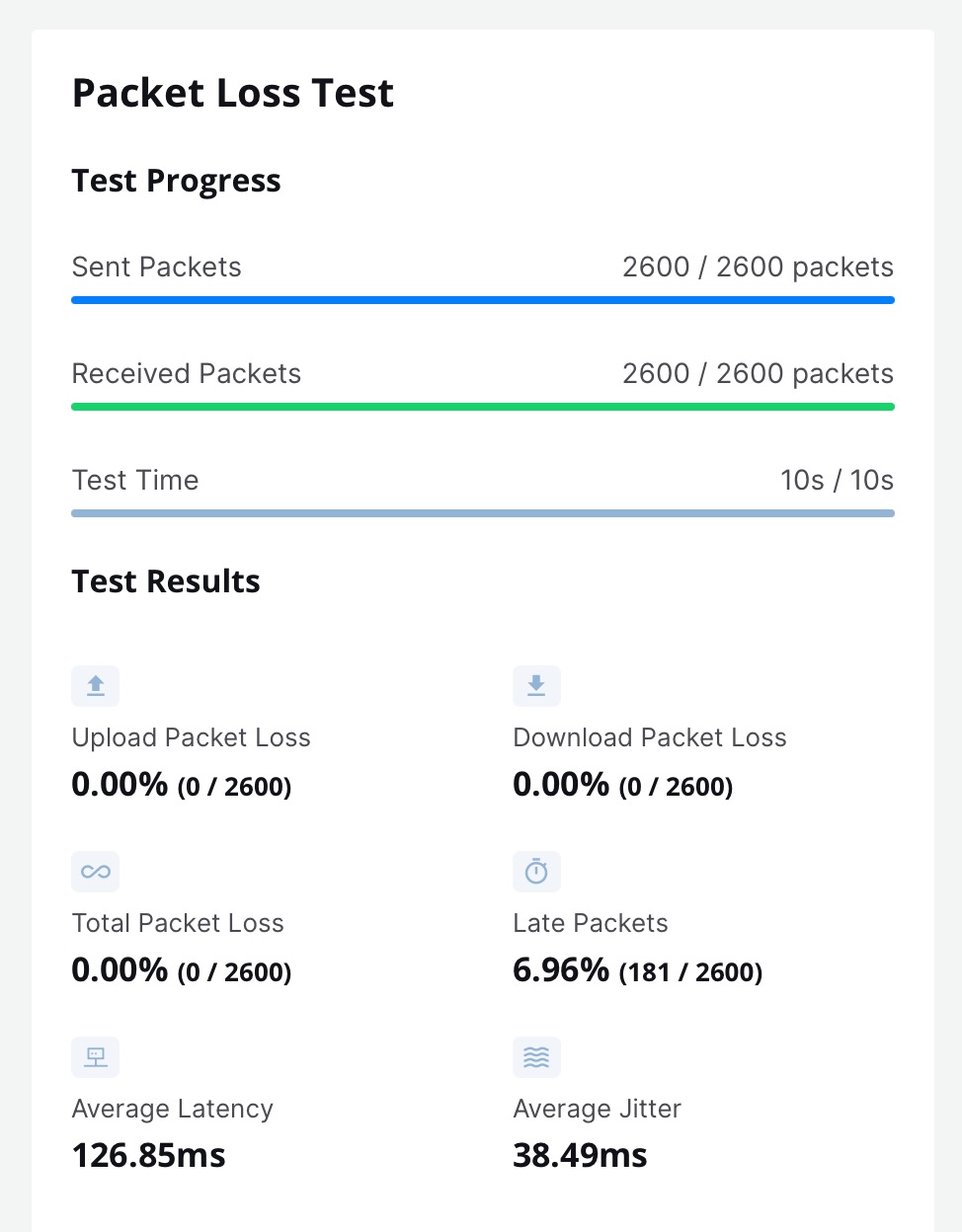
Task: Click the Packet Loss Test heading
Action: point(233,94)
